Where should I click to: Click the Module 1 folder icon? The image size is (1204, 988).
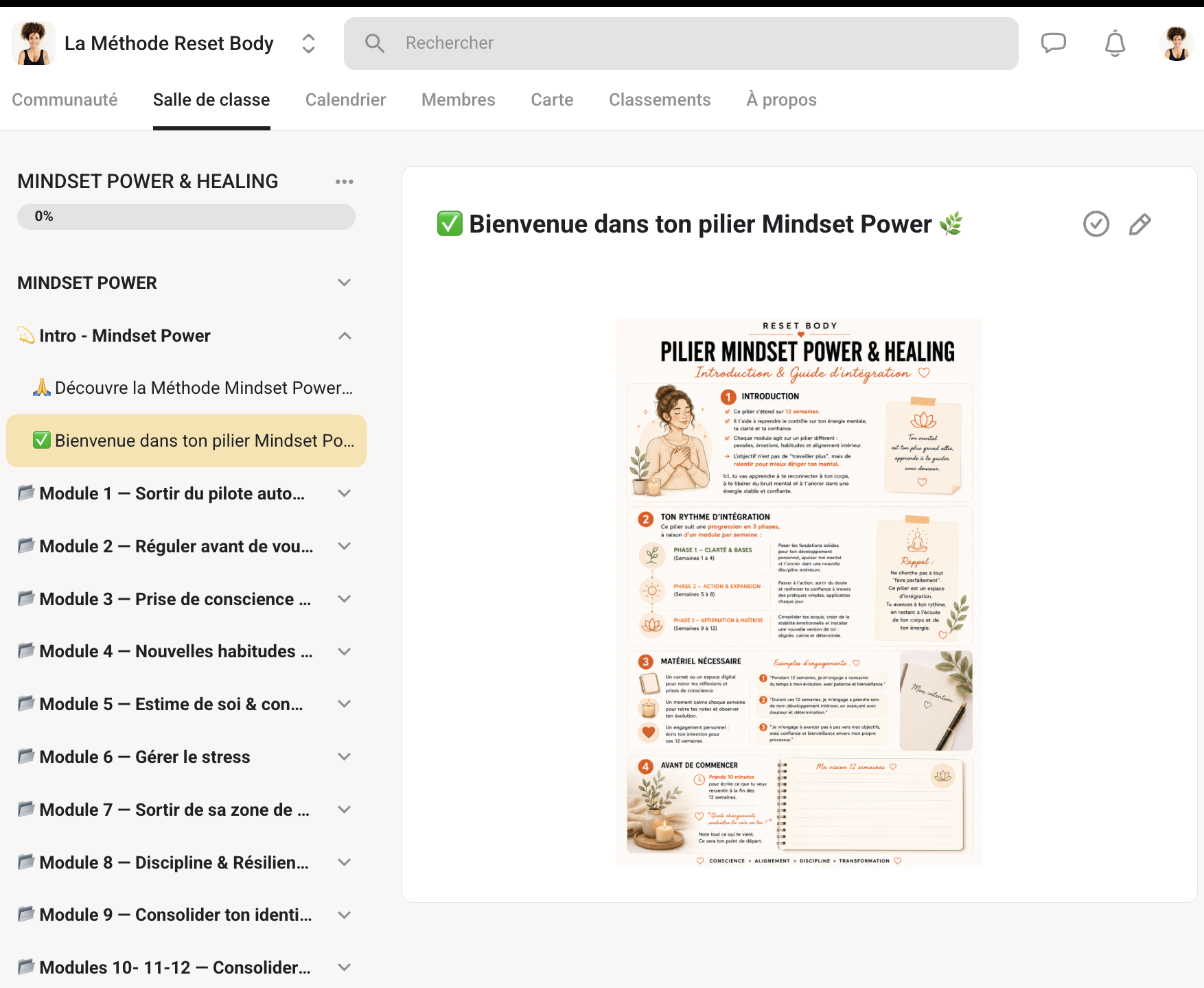[x=26, y=493]
